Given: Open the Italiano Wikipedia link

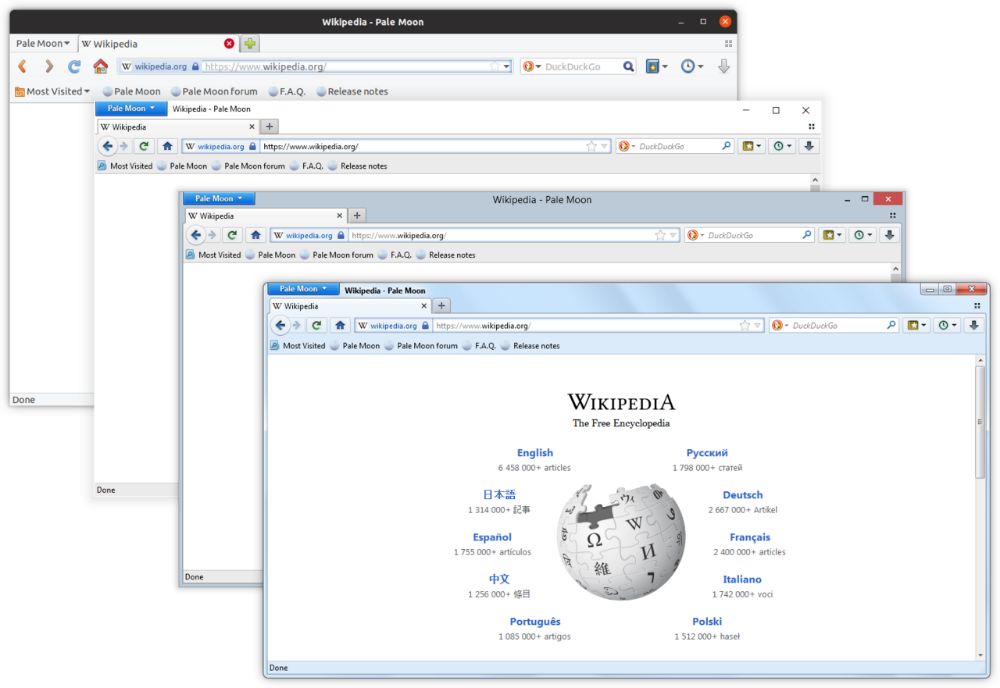Looking at the screenshot, I should pyautogui.click(x=742, y=580).
